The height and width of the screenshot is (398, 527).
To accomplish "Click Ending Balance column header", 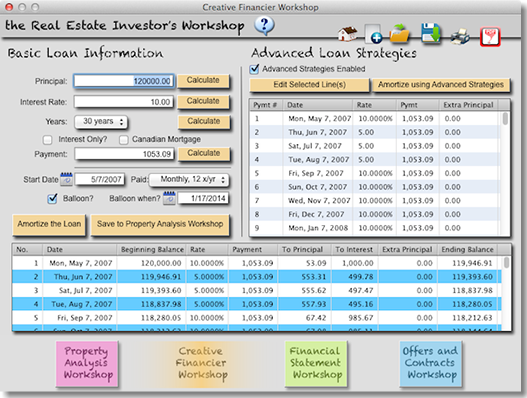I will coord(467,250).
